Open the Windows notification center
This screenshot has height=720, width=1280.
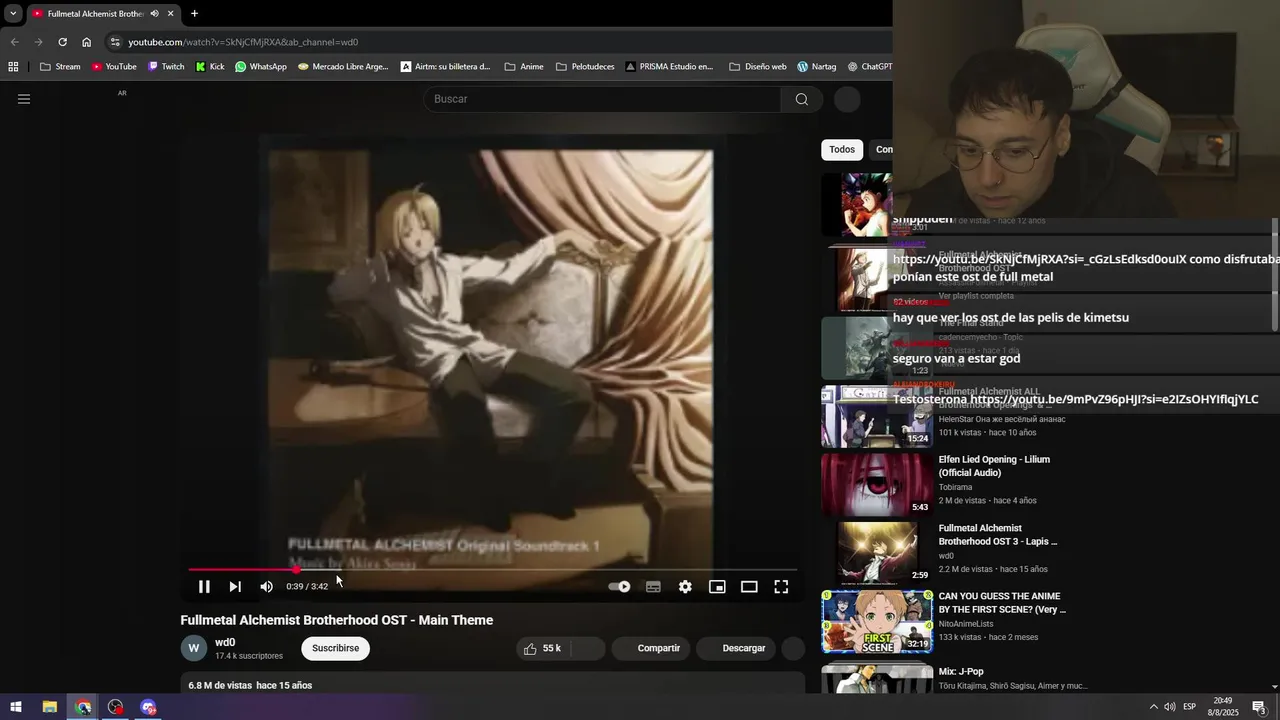(1259, 707)
